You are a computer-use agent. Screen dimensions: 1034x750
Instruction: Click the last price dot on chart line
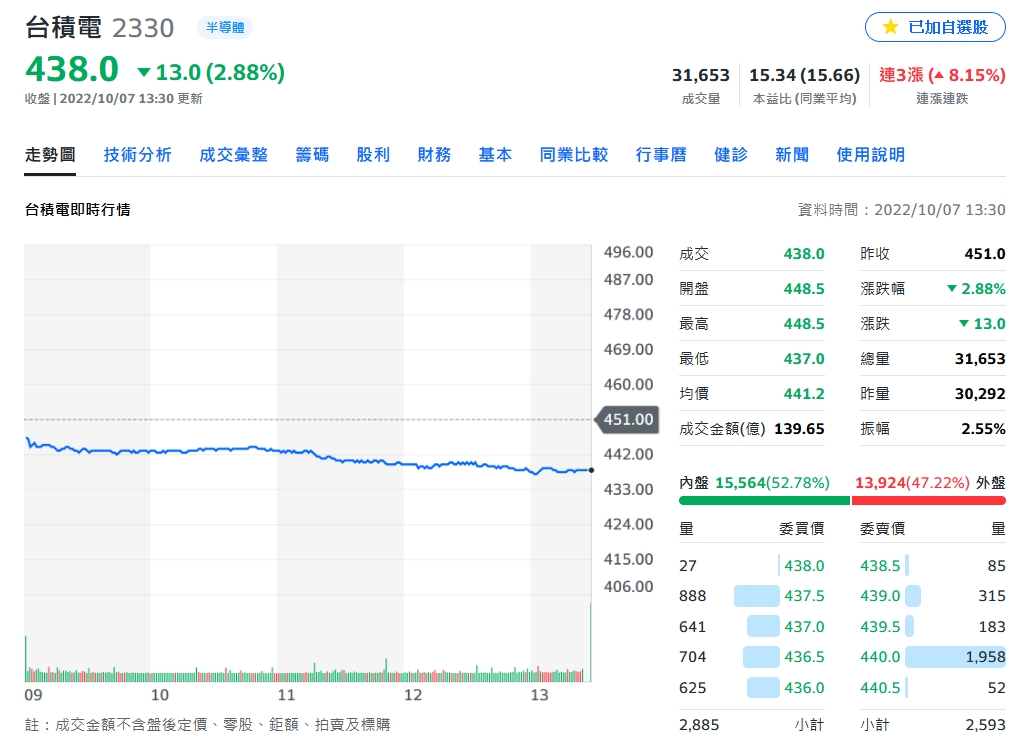pyautogui.click(x=591, y=470)
